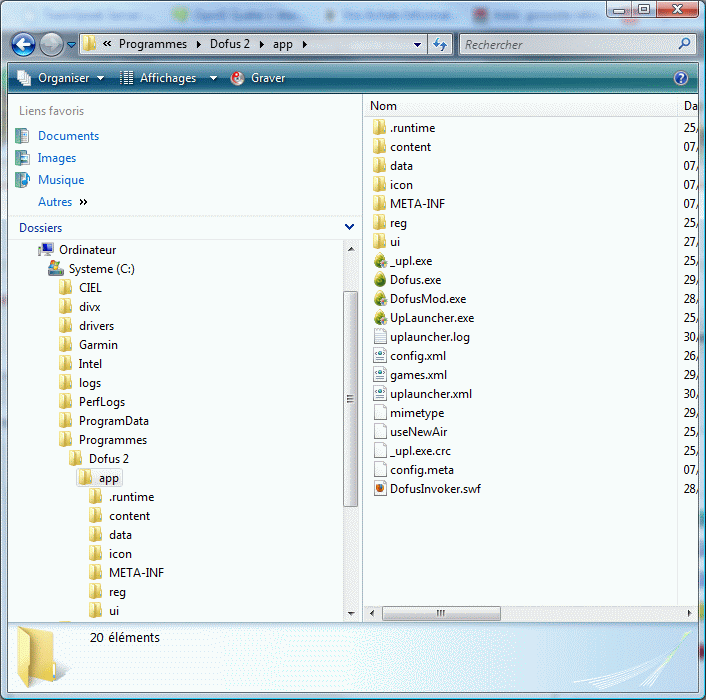The width and height of the screenshot is (706, 700).
Task: Select the .runtime folder icon in list
Action: (x=380, y=127)
